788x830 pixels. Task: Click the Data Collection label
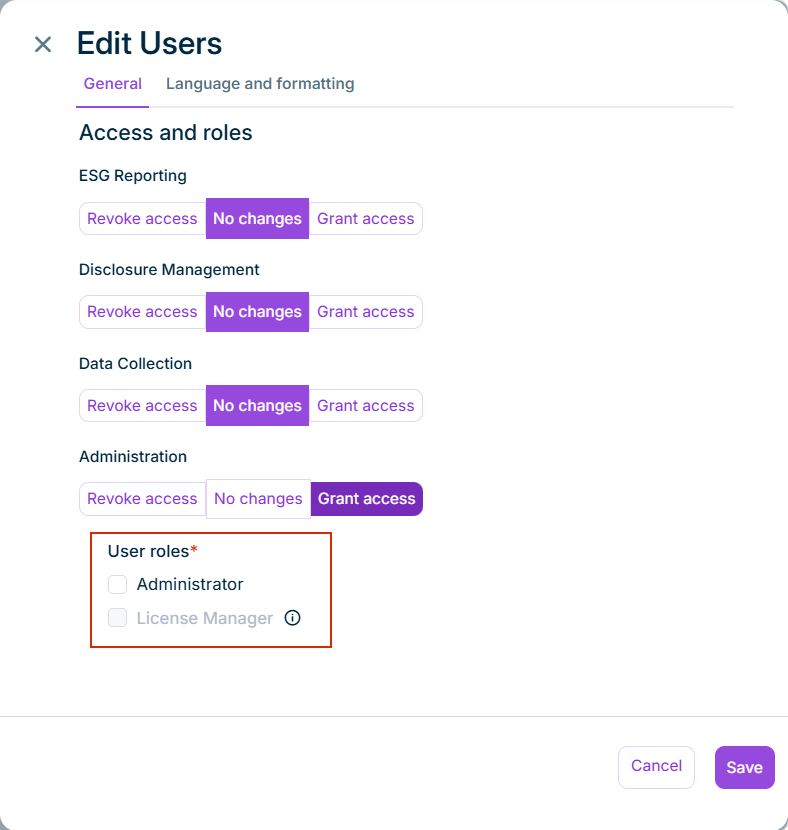coord(135,364)
